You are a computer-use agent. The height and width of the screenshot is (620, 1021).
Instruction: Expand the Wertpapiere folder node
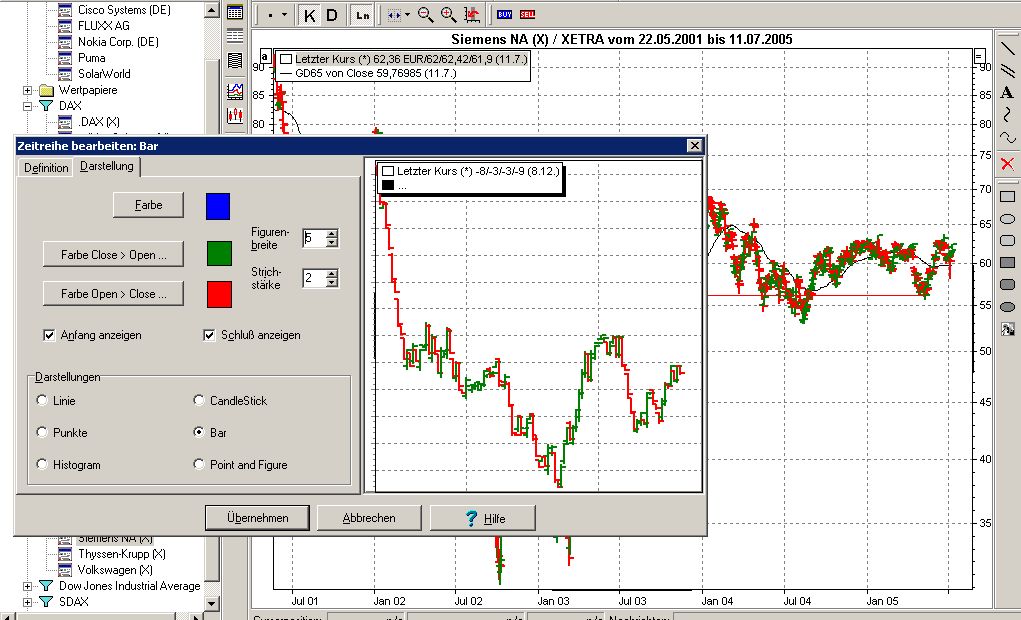coord(27,90)
